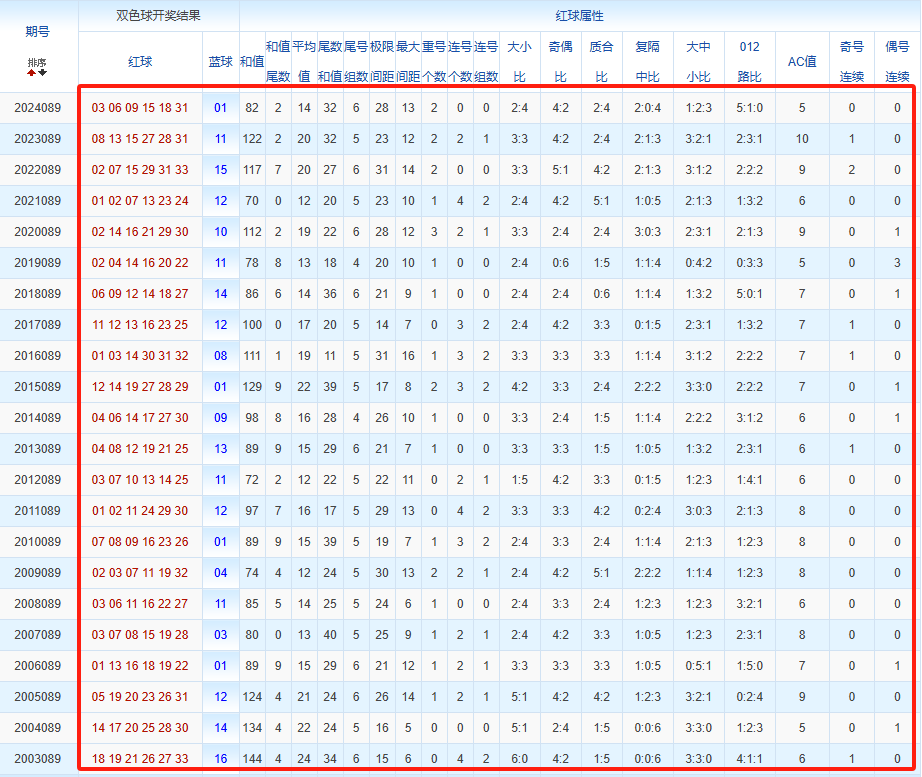The height and width of the screenshot is (777, 922).
Task: Click the 期号 column header
Action: pyautogui.click(x=38, y=31)
